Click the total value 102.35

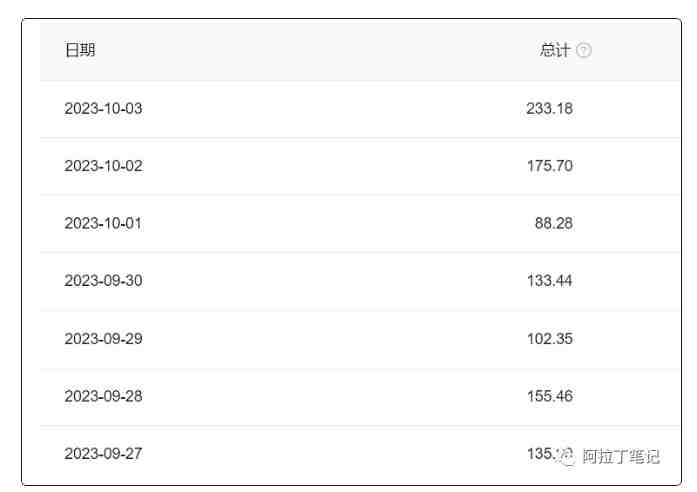(549, 339)
